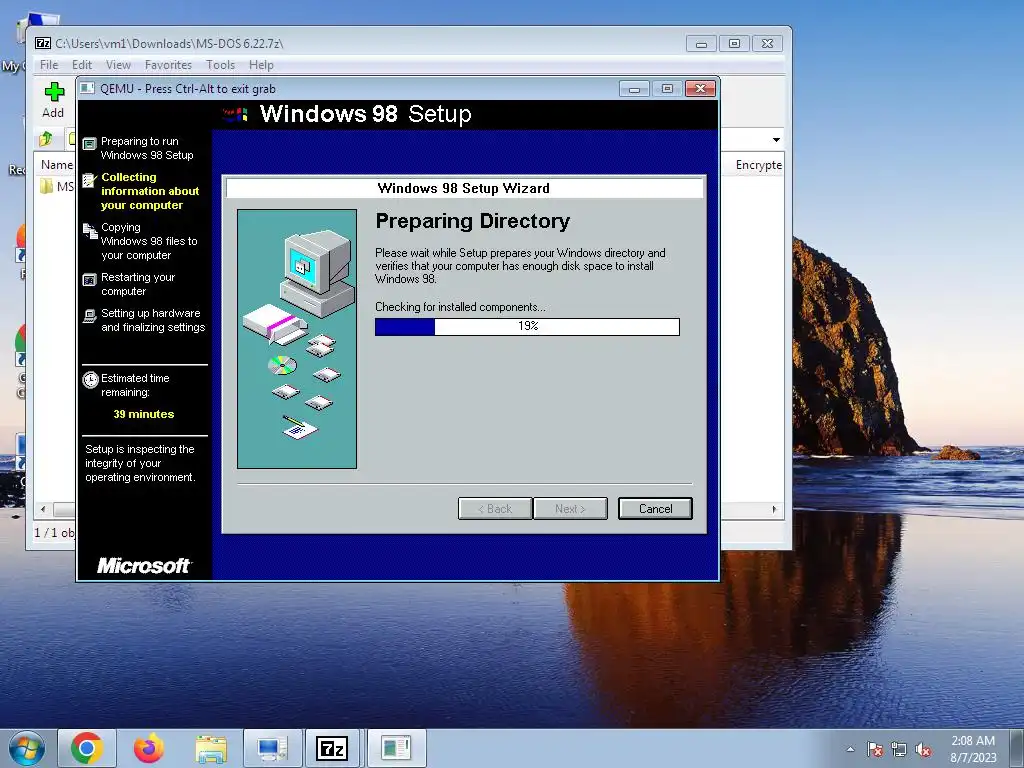
Task: Click the 19% setup progress bar
Action: coord(527,327)
